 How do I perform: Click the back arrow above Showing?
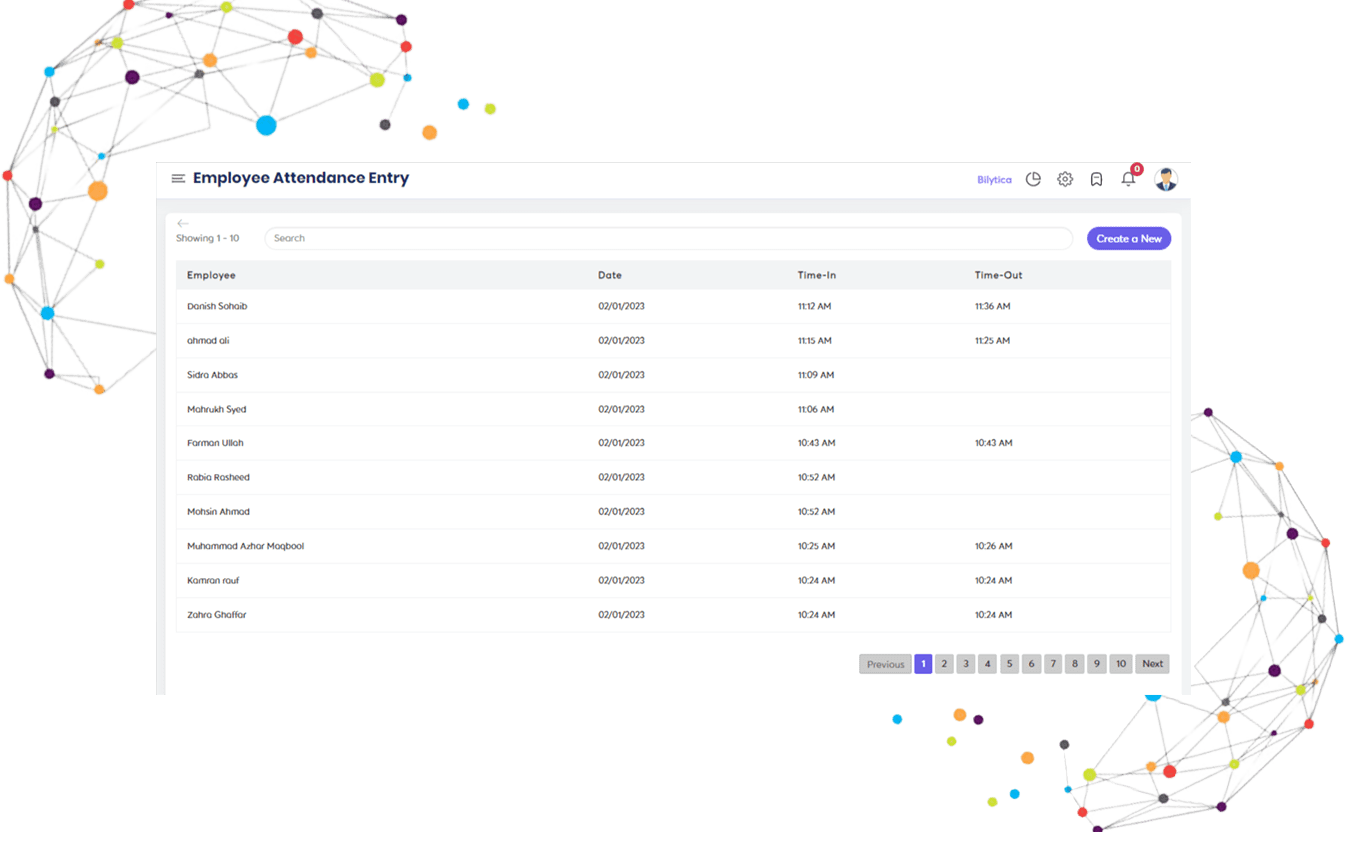[183, 223]
